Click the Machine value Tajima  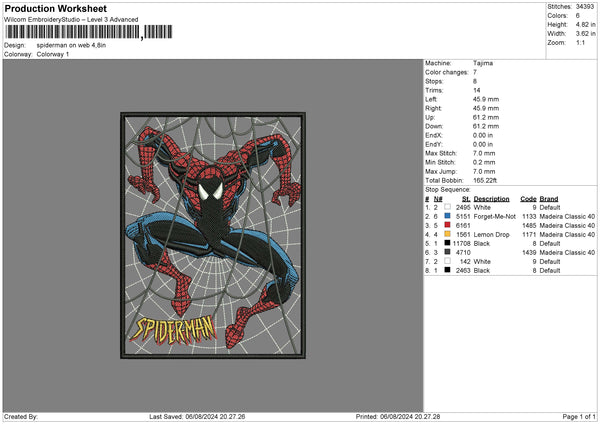[x=483, y=63]
